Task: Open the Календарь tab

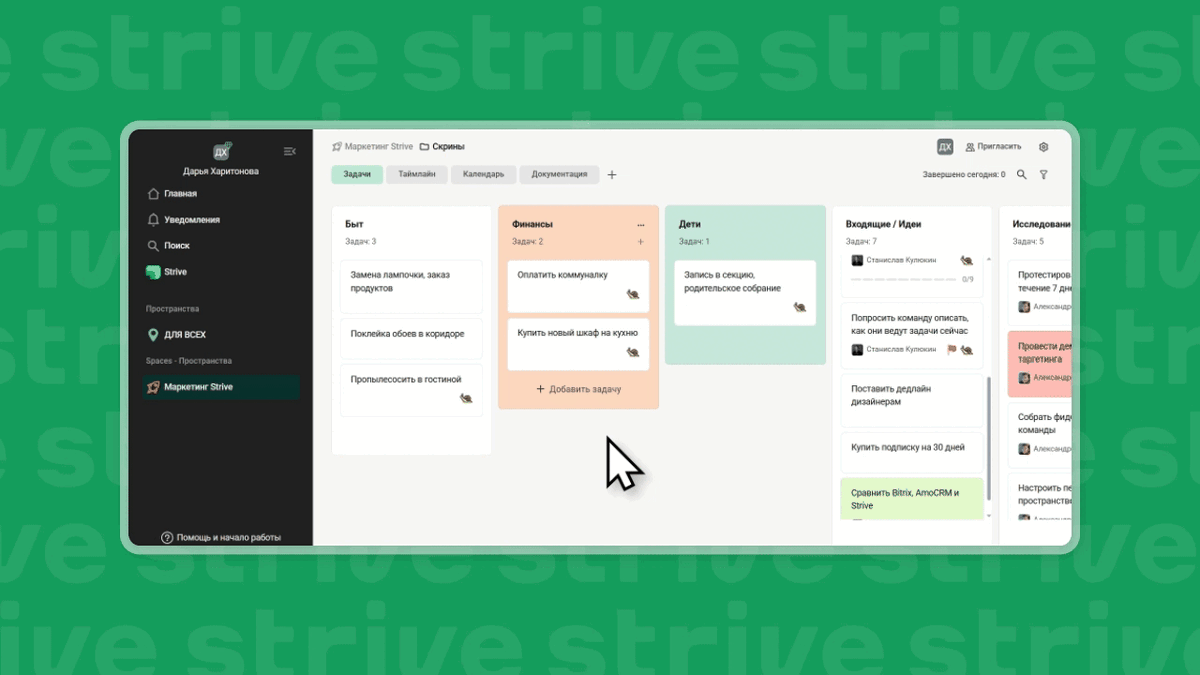Action: 483,174
